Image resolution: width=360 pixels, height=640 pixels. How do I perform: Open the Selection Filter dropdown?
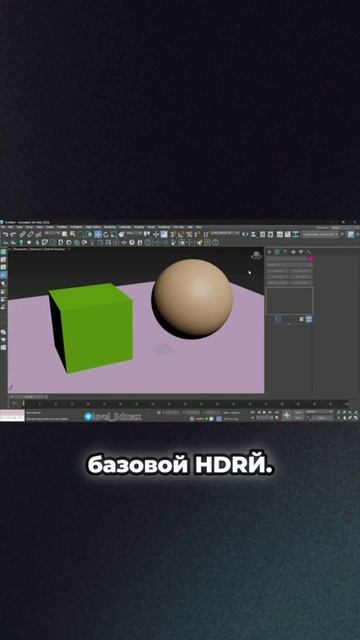pyautogui.click(x=52, y=233)
